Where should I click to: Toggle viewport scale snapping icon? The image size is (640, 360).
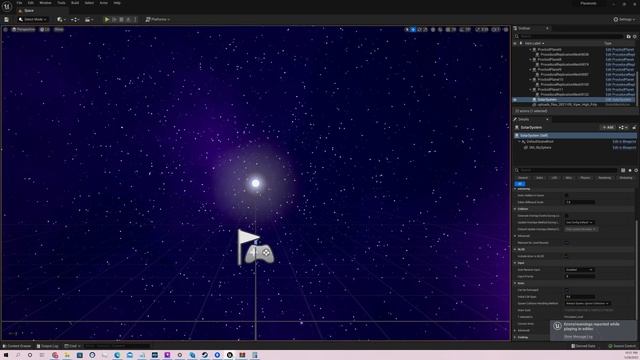point(478,29)
